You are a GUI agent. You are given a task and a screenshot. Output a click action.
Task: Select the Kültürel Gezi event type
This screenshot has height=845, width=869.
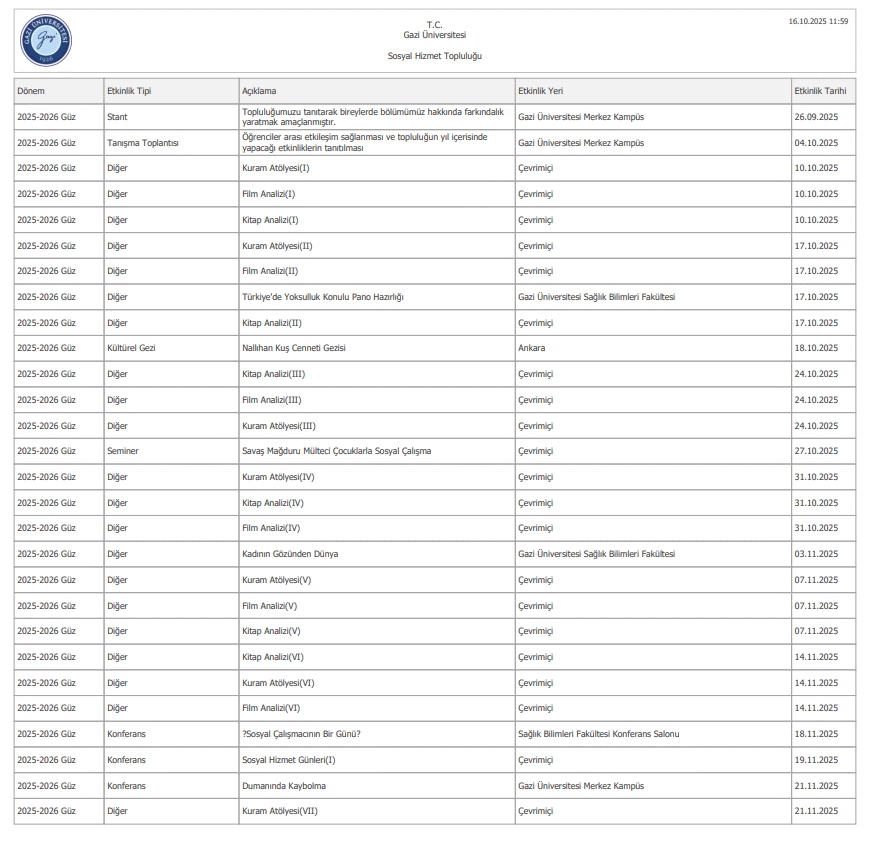131,348
